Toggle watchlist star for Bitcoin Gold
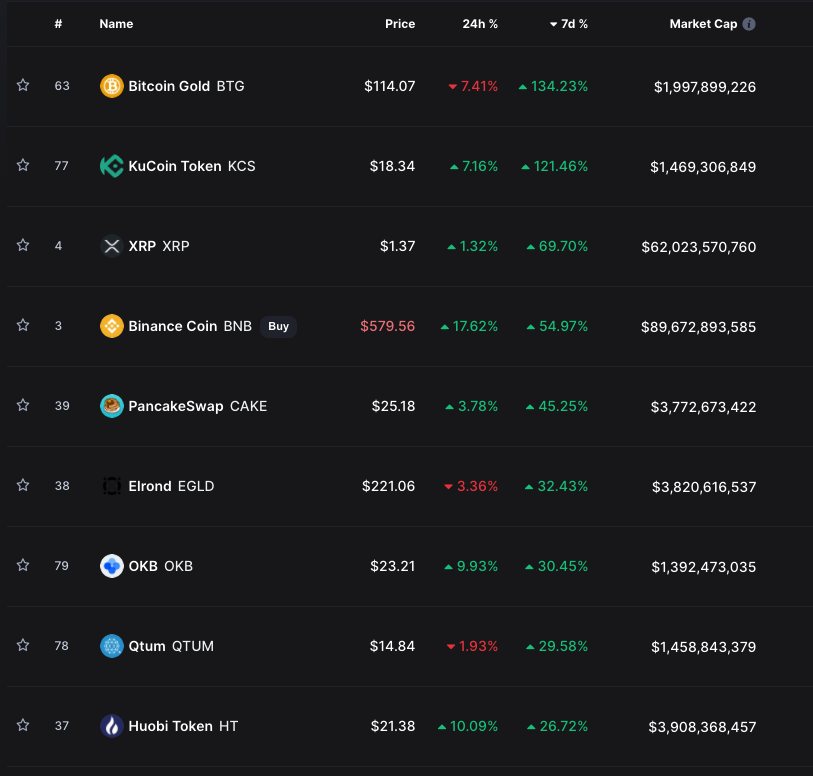 (x=23, y=85)
